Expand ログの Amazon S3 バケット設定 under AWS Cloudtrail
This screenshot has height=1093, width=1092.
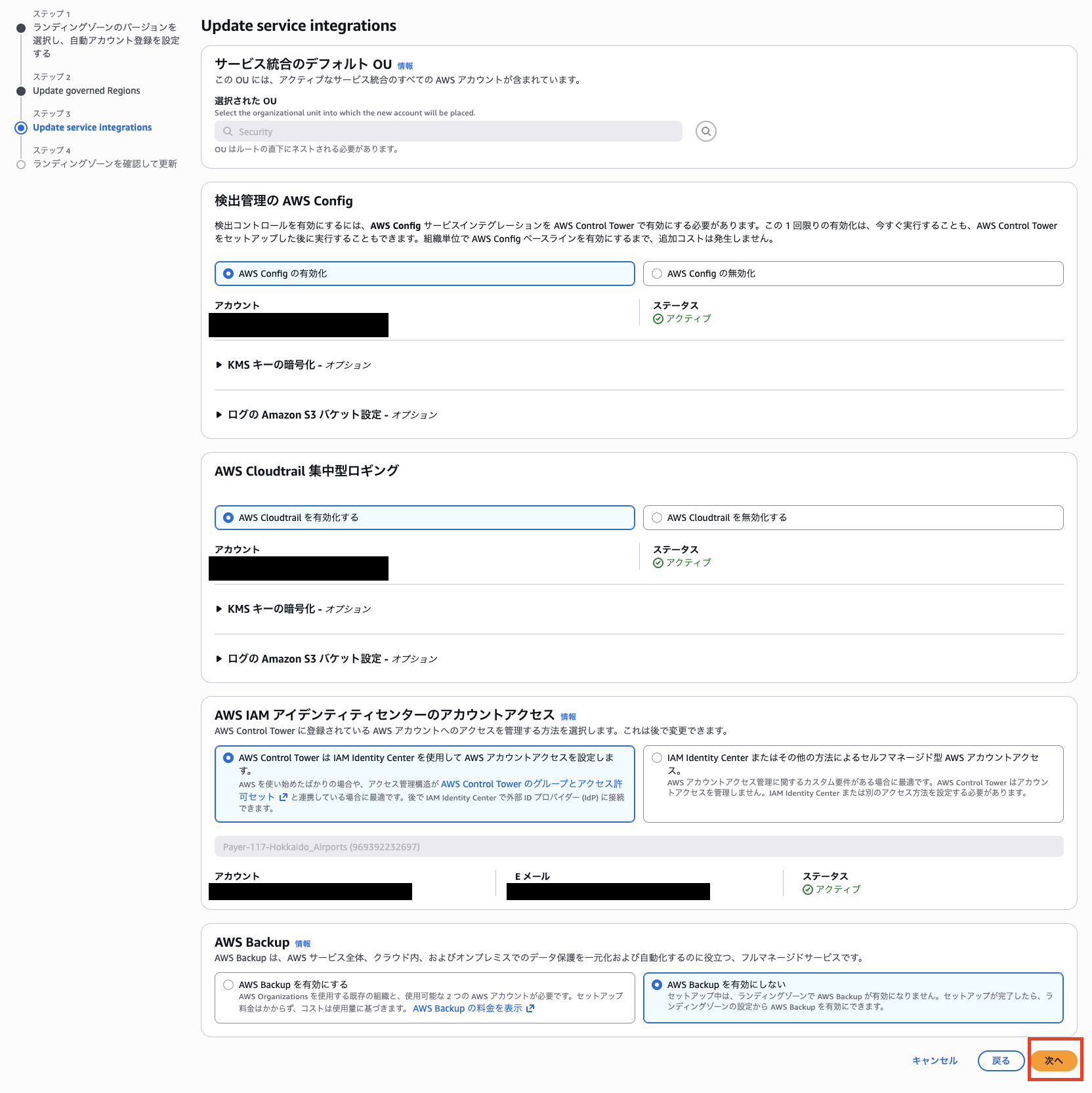click(x=326, y=659)
